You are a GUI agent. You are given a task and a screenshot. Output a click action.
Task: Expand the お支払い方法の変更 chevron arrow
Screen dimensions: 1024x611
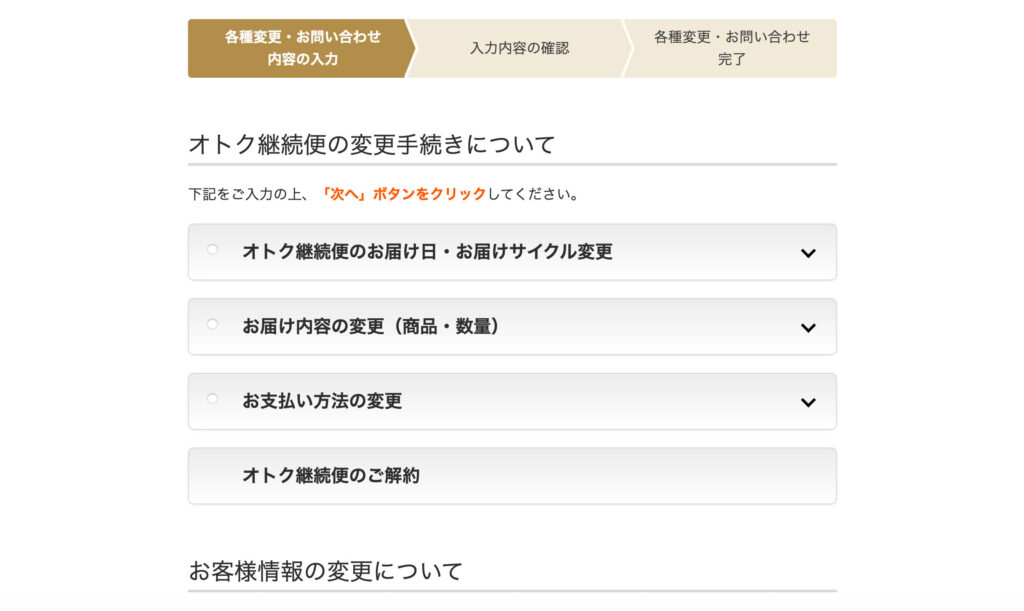(808, 403)
